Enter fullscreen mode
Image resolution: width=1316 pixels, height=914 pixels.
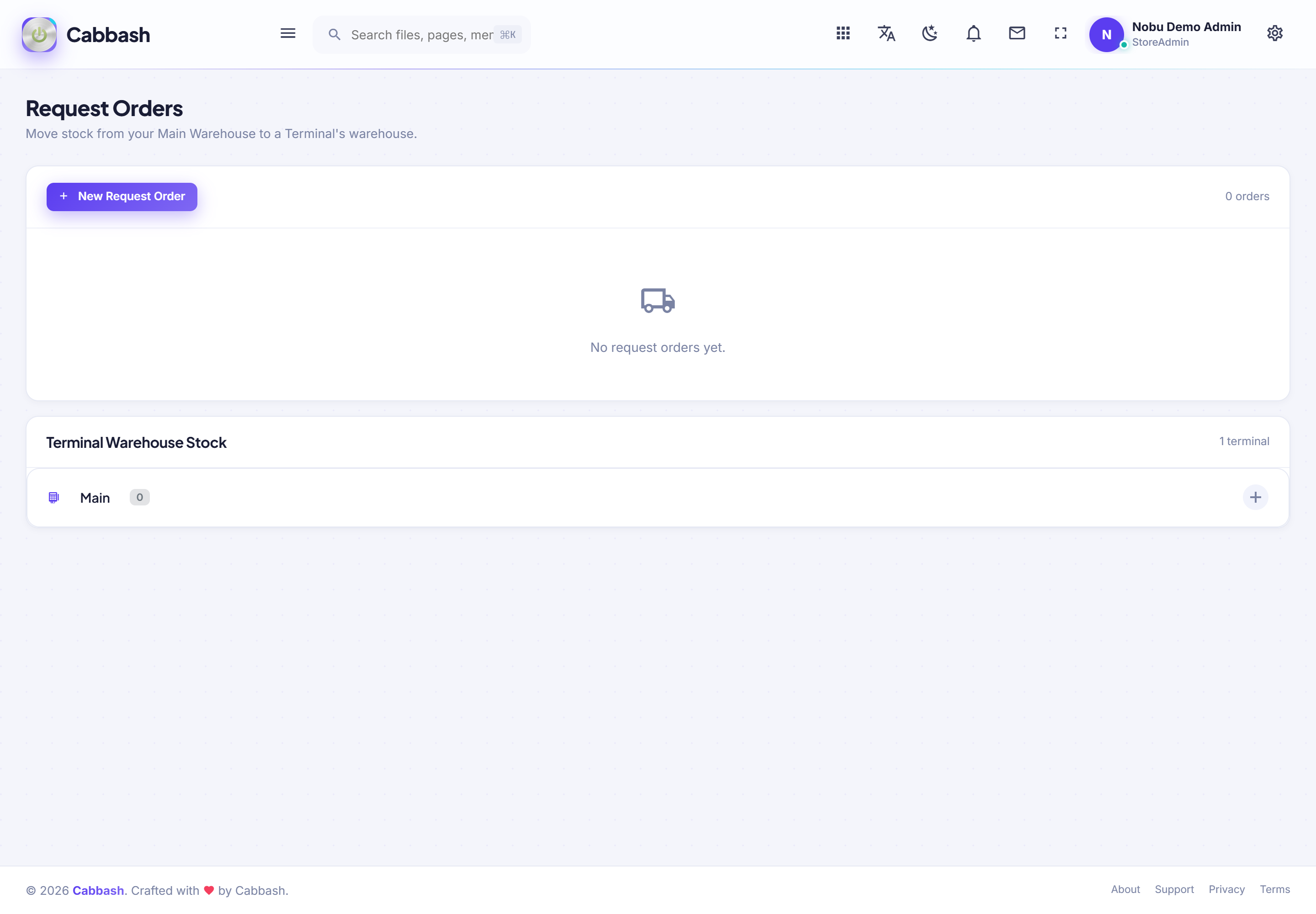1061,33
